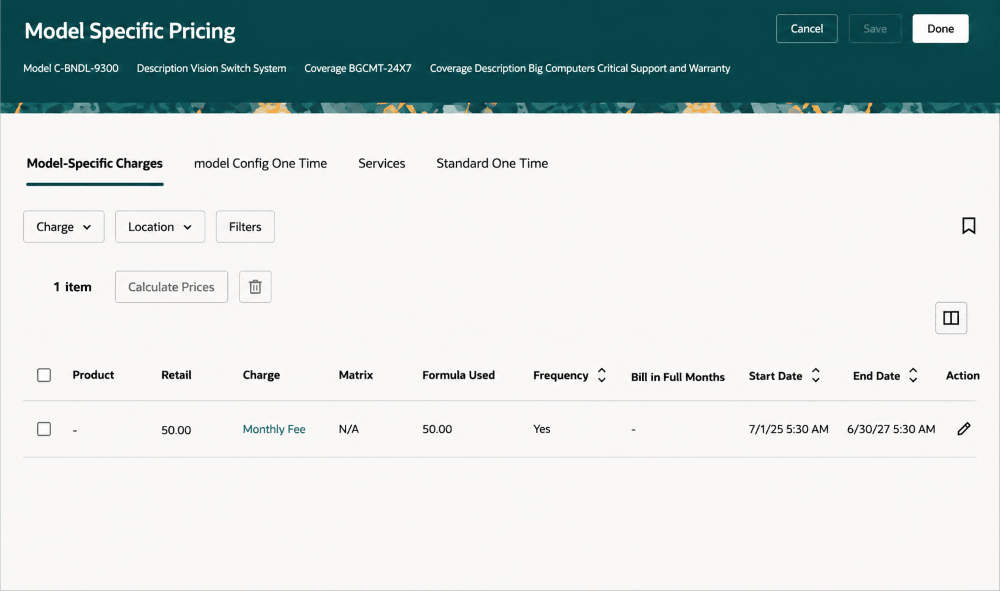Click the Retail value 50.00

coord(176,430)
